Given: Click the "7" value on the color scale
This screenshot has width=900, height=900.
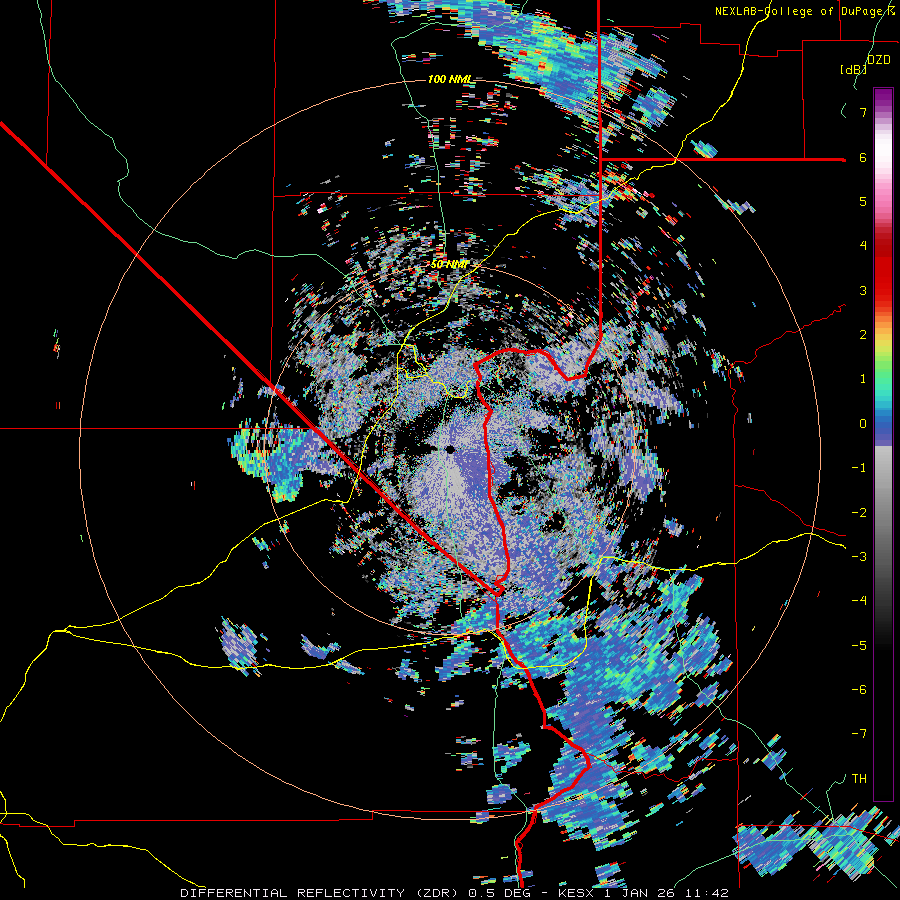Looking at the screenshot, I should [x=863, y=112].
